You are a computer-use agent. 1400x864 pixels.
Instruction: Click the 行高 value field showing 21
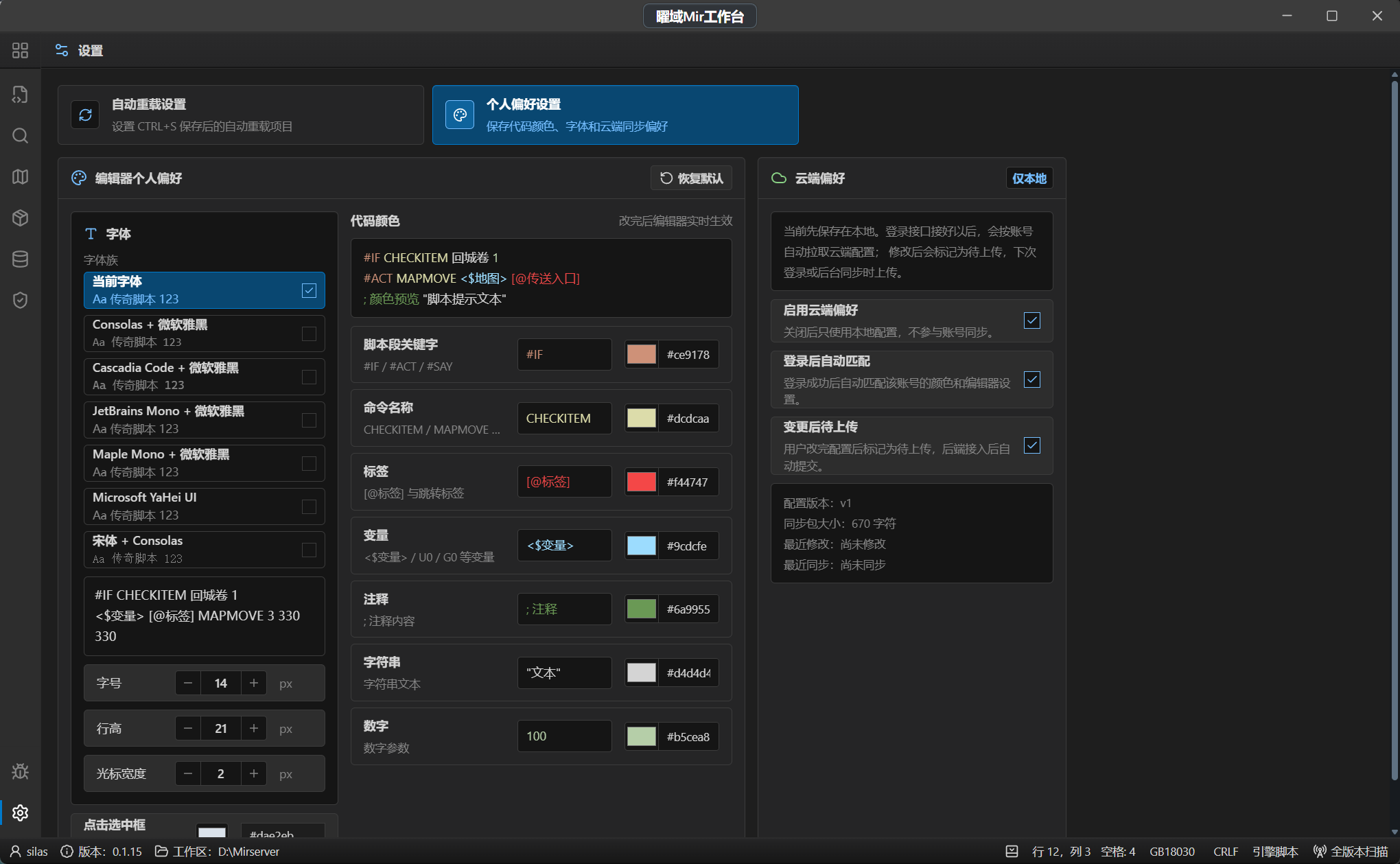220,728
